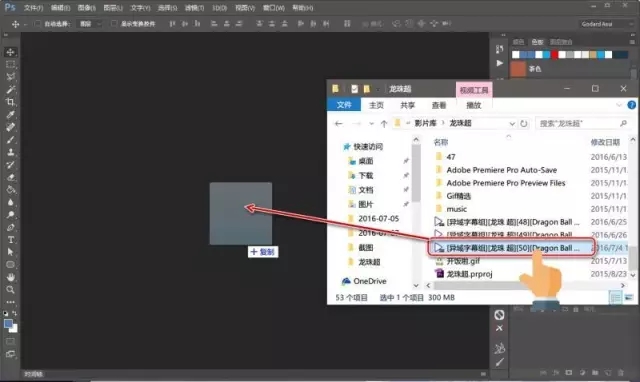The height and width of the screenshot is (382, 640).
Task: Reset default foreground and background colors
Action: pos(5,313)
